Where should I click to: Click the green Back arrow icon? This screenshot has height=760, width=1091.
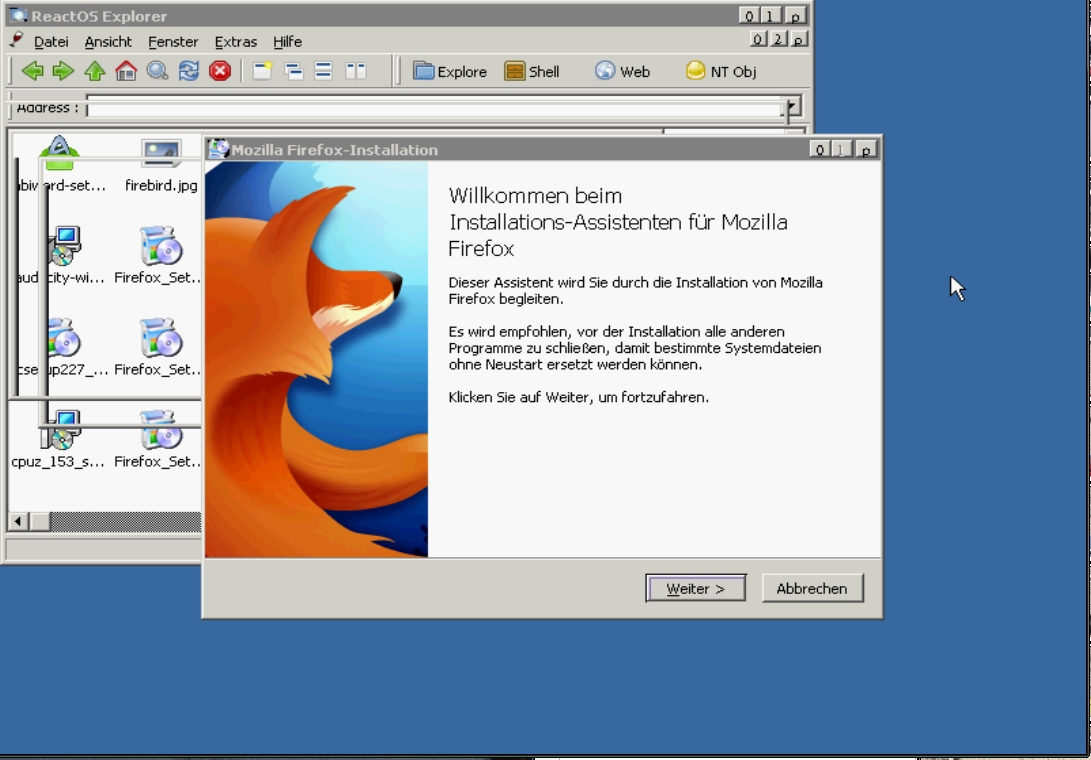32,71
